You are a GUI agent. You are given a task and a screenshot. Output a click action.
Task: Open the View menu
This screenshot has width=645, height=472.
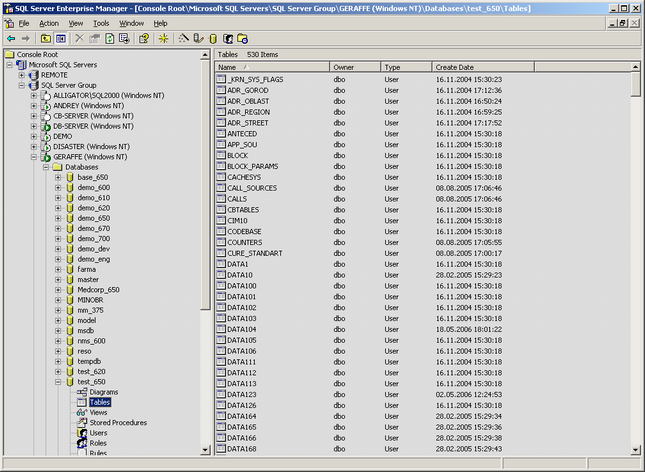click(76, 23)
